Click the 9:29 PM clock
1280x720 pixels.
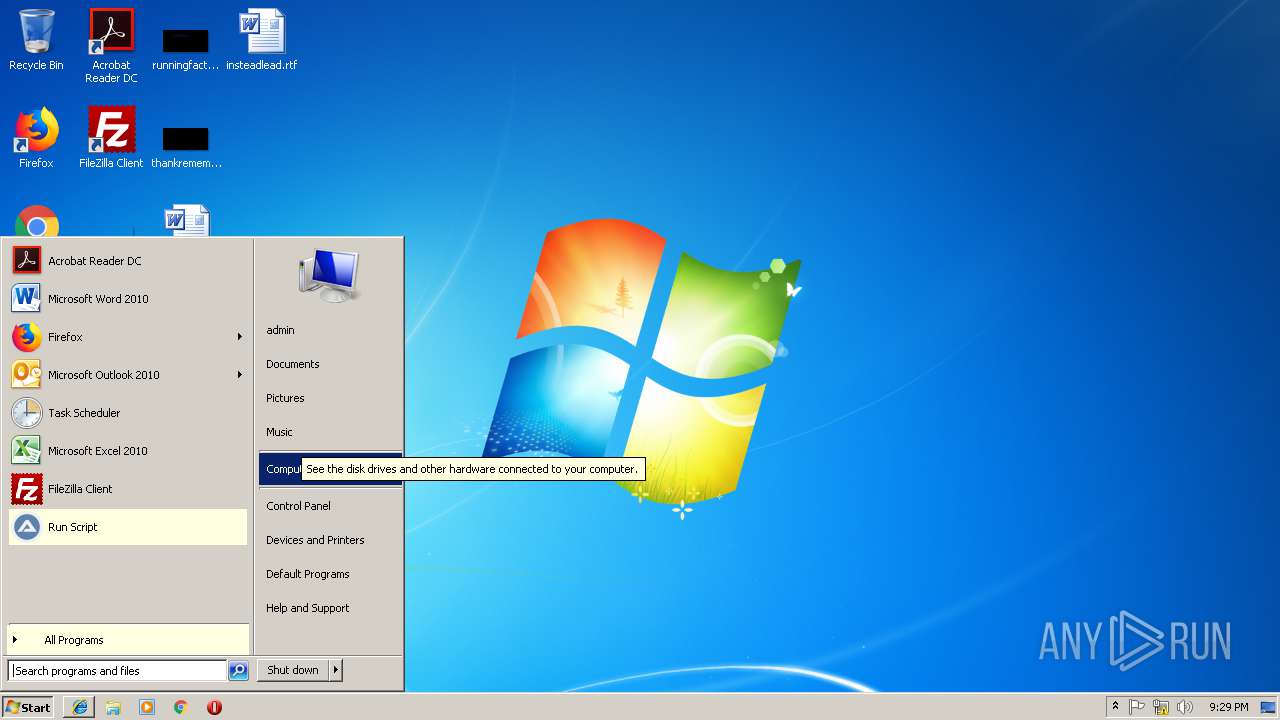tap(1228, 707)
